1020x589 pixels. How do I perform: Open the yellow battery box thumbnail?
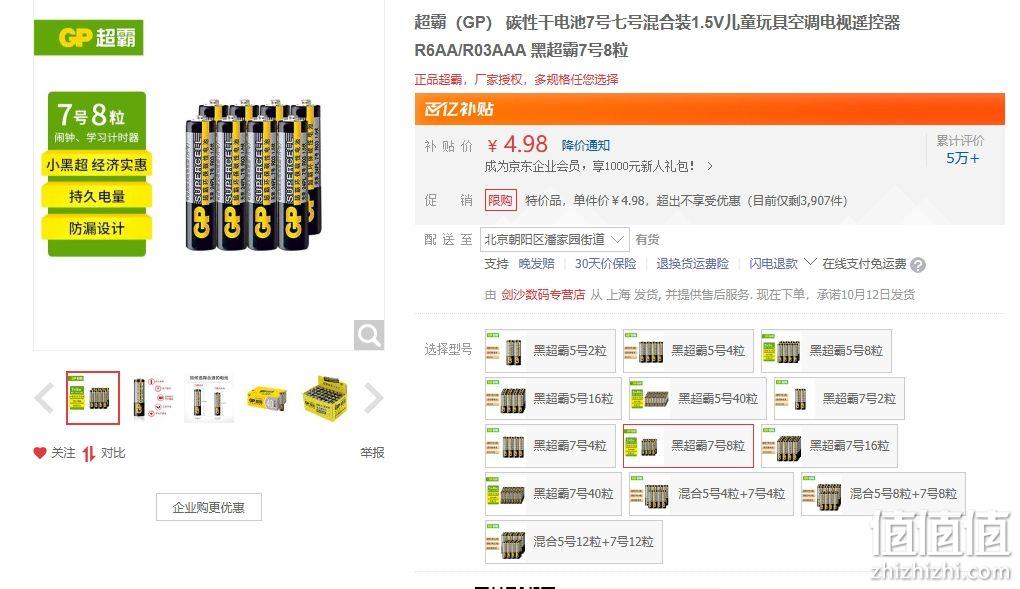pos(326,398)
